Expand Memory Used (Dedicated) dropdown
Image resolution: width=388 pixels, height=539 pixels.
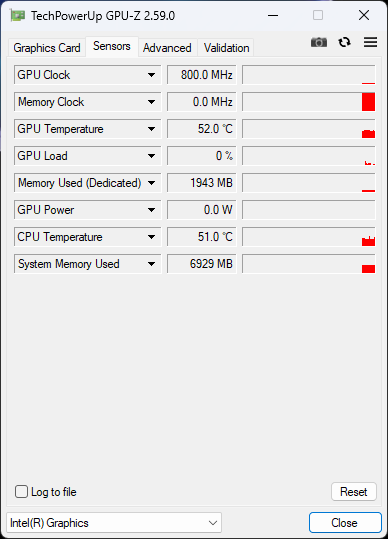151,183
